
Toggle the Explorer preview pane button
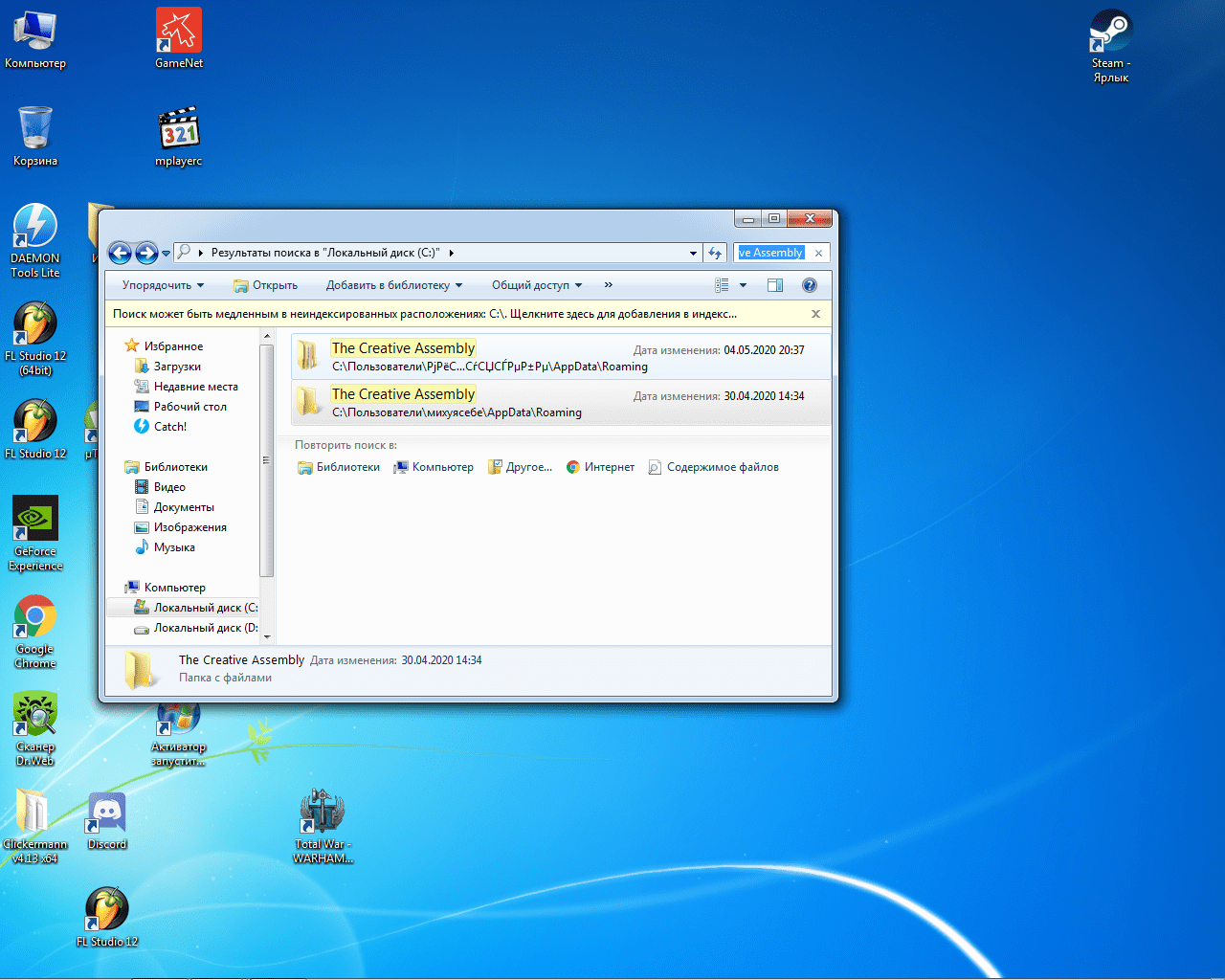click(775, 285)
